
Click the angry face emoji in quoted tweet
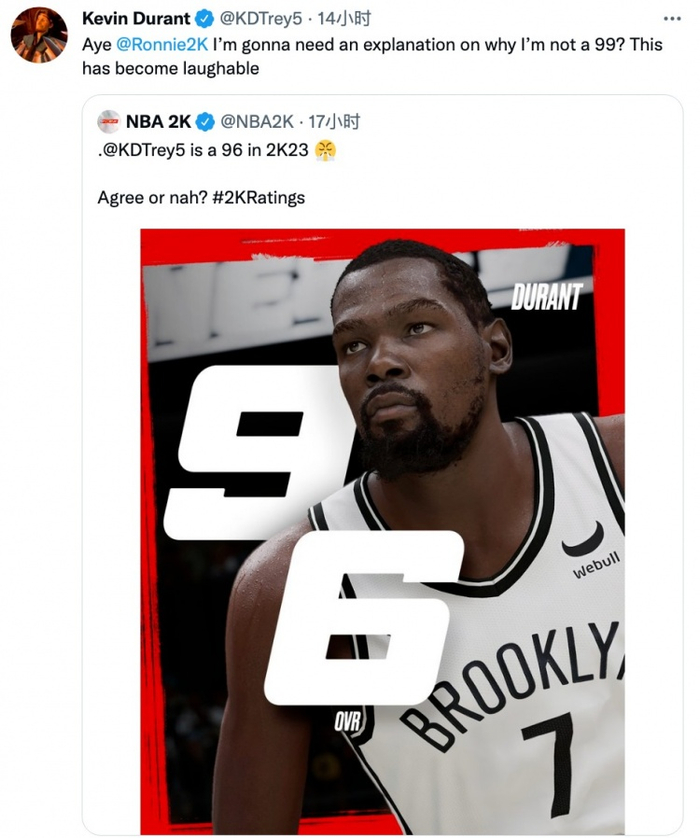pos(325,151)
